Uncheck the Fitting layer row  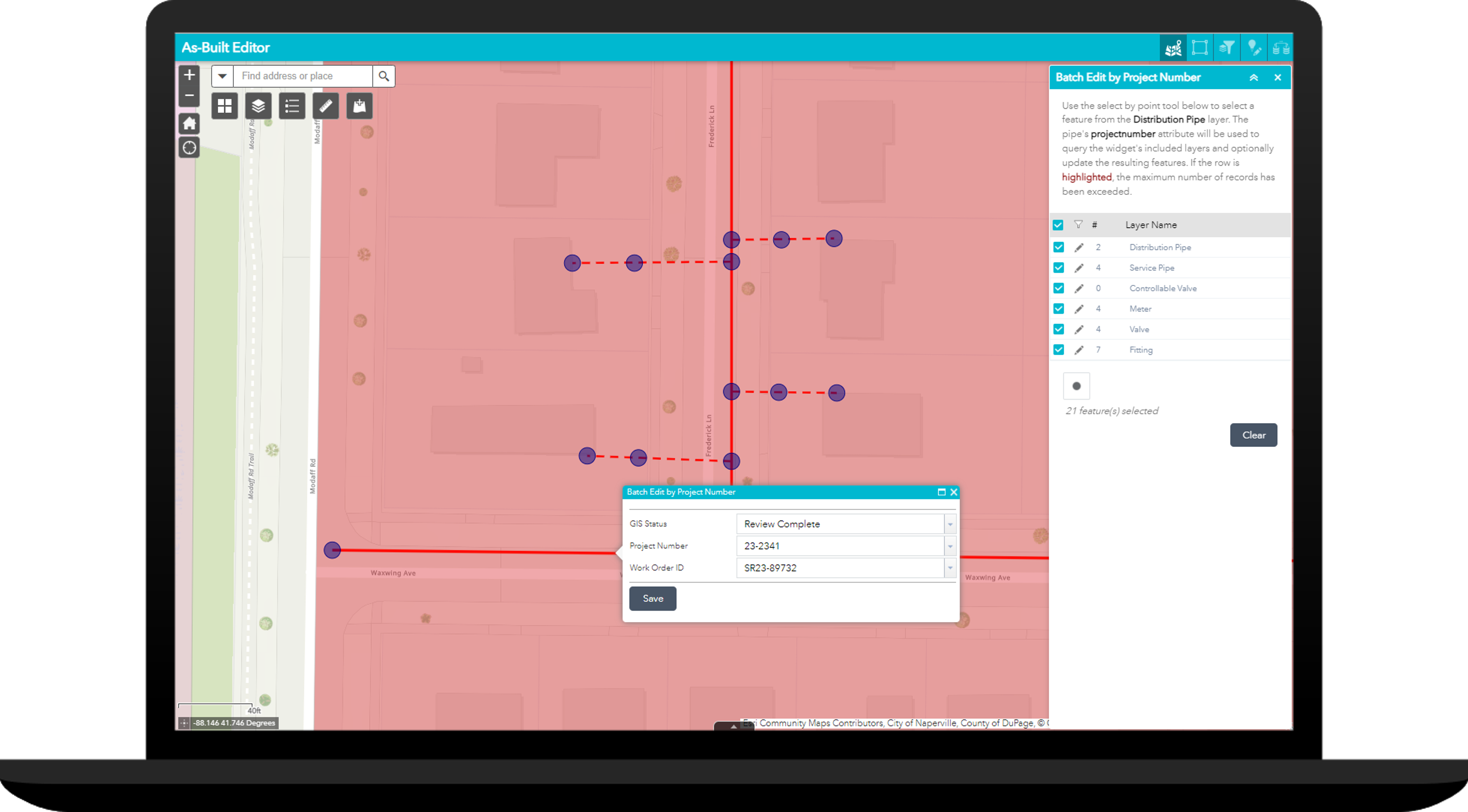(x=1059, y=349)
